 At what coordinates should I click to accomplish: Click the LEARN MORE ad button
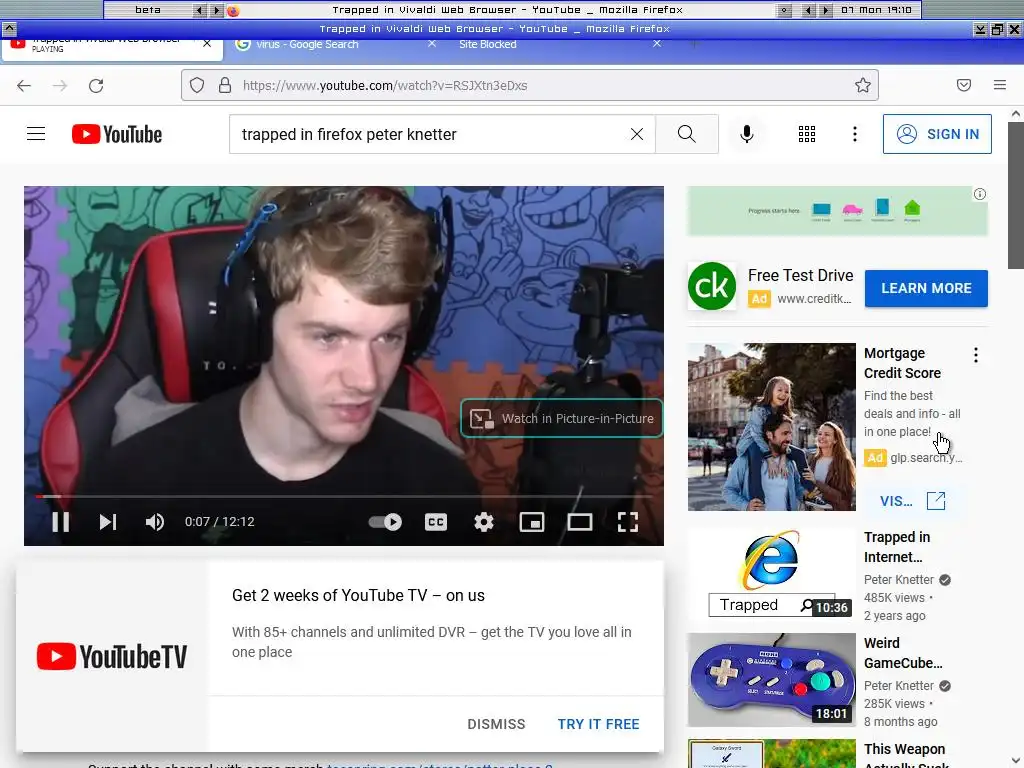[926, 288]
